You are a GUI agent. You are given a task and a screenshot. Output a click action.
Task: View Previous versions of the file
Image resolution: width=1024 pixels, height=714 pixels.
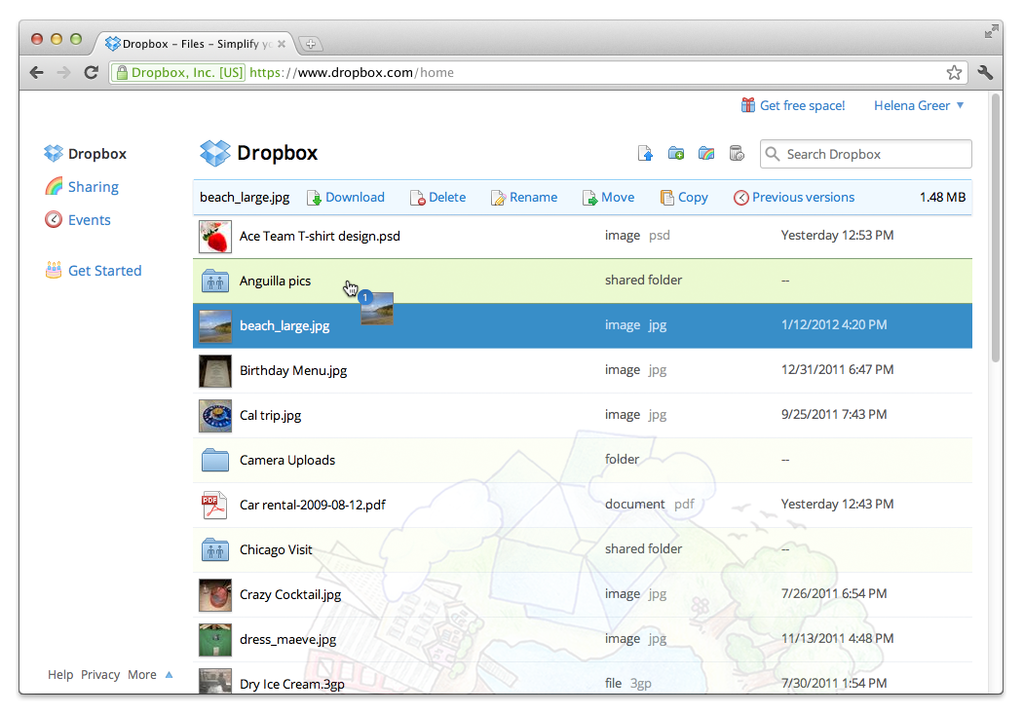(793, 197)
